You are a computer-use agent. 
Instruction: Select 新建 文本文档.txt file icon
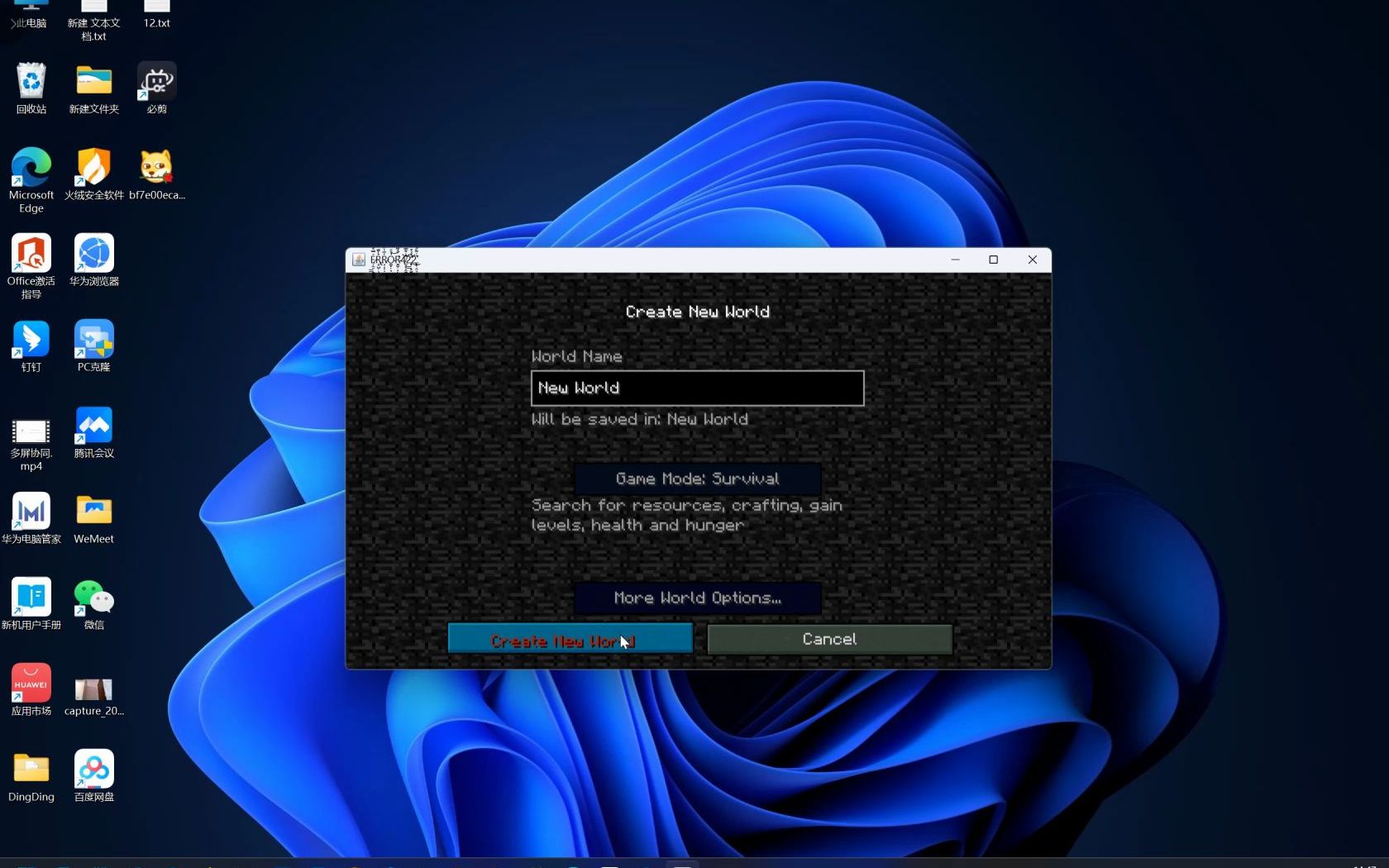(x=94, y=21)
